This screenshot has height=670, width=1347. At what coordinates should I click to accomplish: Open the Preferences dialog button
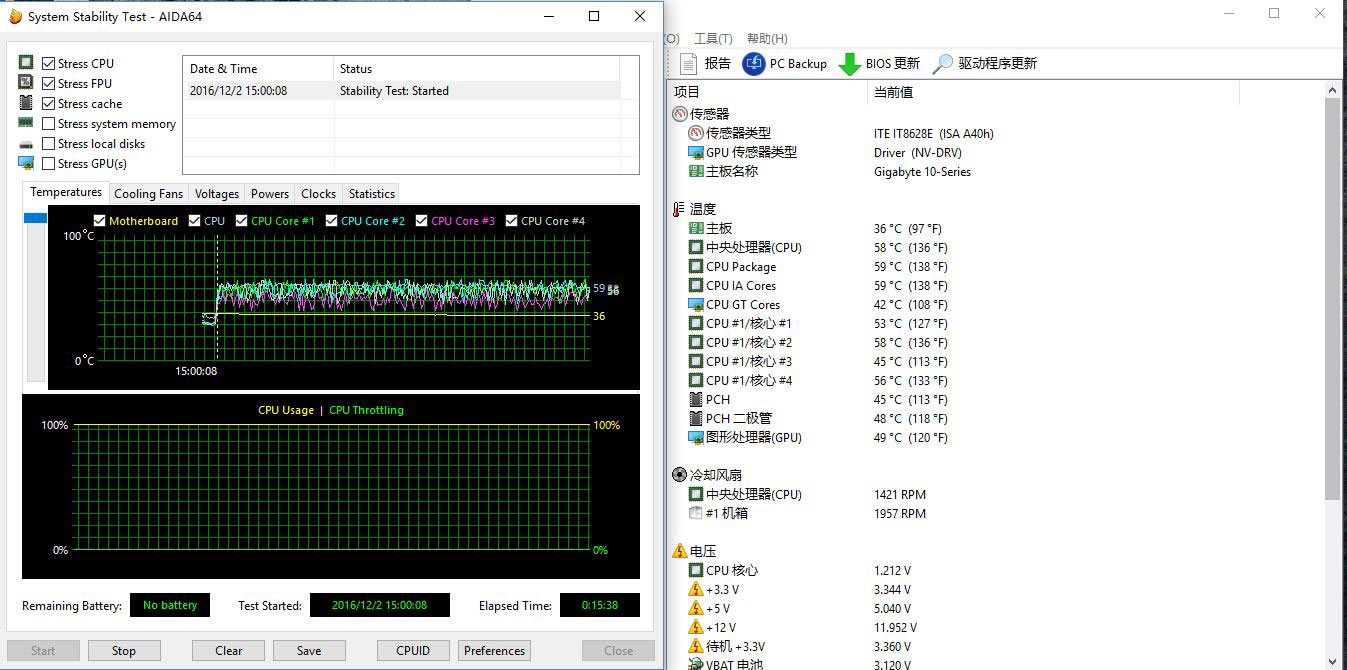pyautogui.click(x=494, y=650)
